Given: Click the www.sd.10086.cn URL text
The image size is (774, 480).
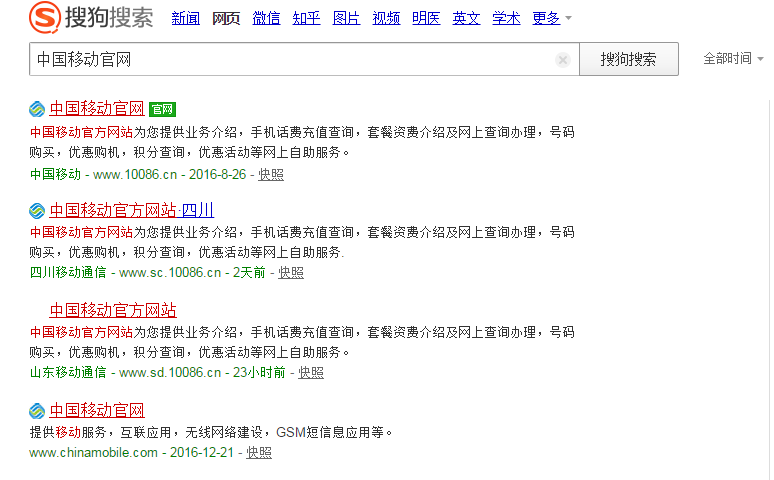Looking at the screenshot, I should (170, 372).
